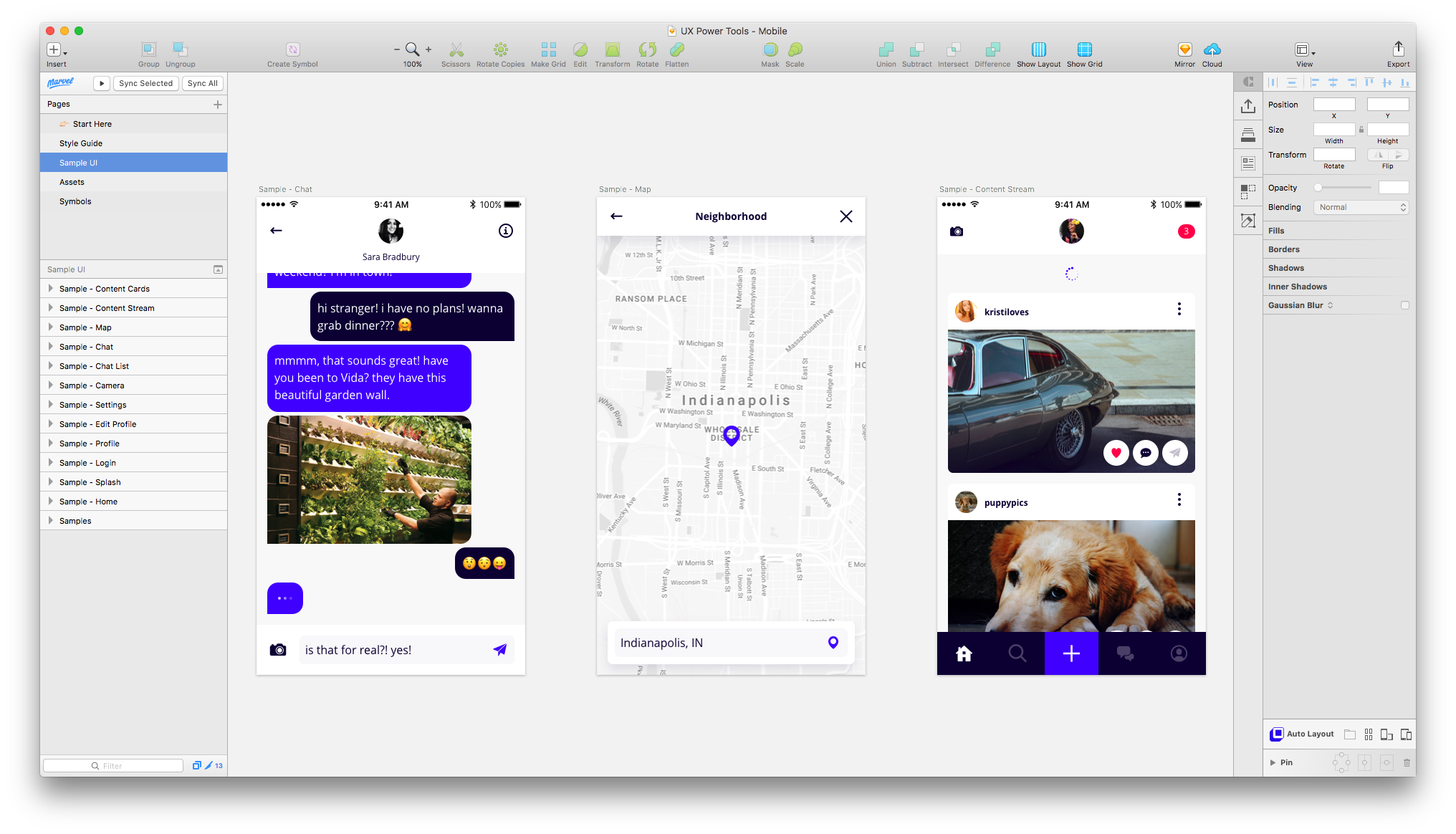The height and width of the screenshot is (834, 1456).
Task: Select the Assets page in the sidebar
Action: coord(72,182)
